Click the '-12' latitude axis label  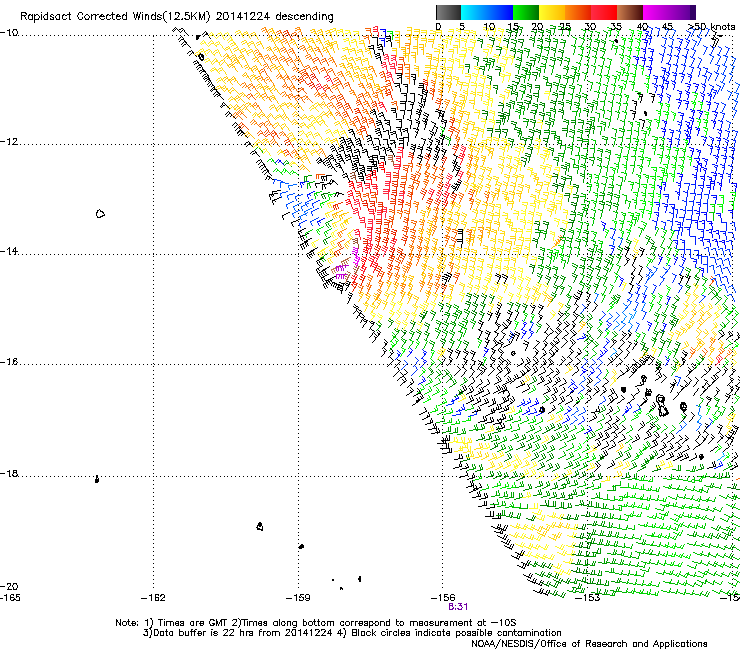coord(9,142)
